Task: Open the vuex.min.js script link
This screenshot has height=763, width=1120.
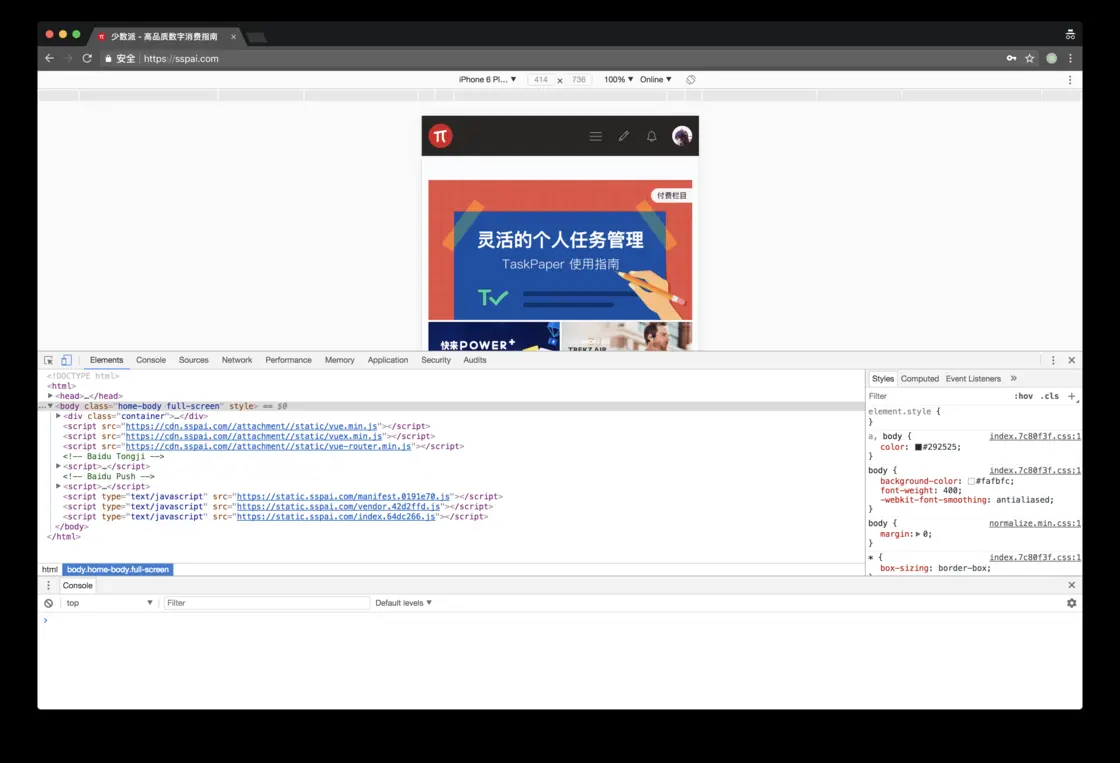Action: coord(254,436)
